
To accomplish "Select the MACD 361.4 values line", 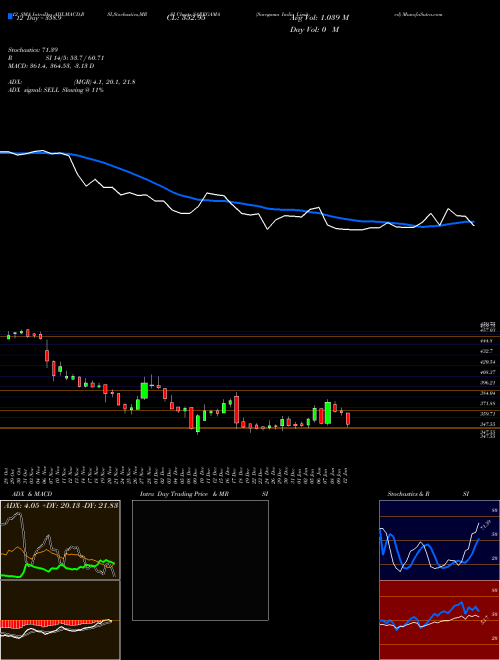I will click(51, 66).
